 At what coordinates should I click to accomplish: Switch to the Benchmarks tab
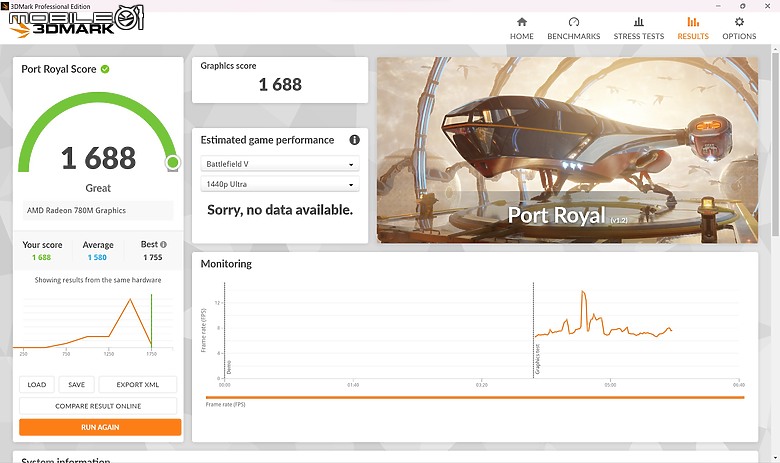pyautogui.click(x=574, y=28)
